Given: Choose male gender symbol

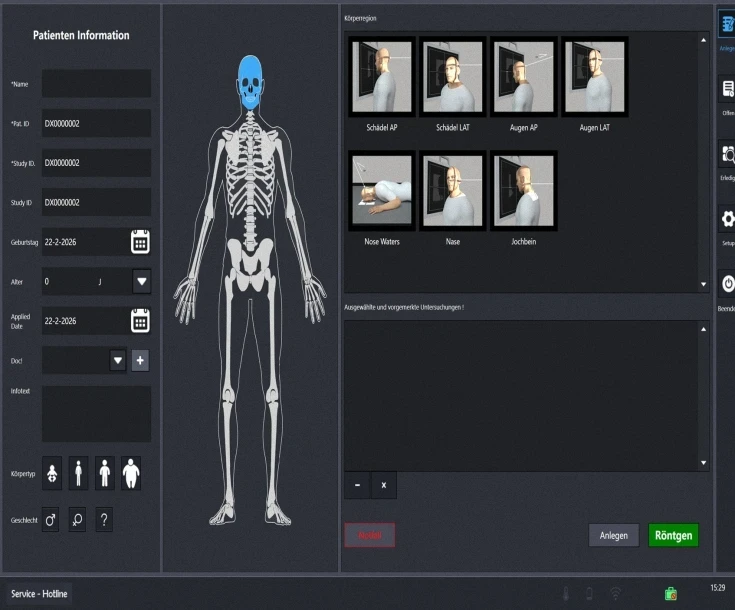Looking at the screenshot, I should tap(51, 520).
